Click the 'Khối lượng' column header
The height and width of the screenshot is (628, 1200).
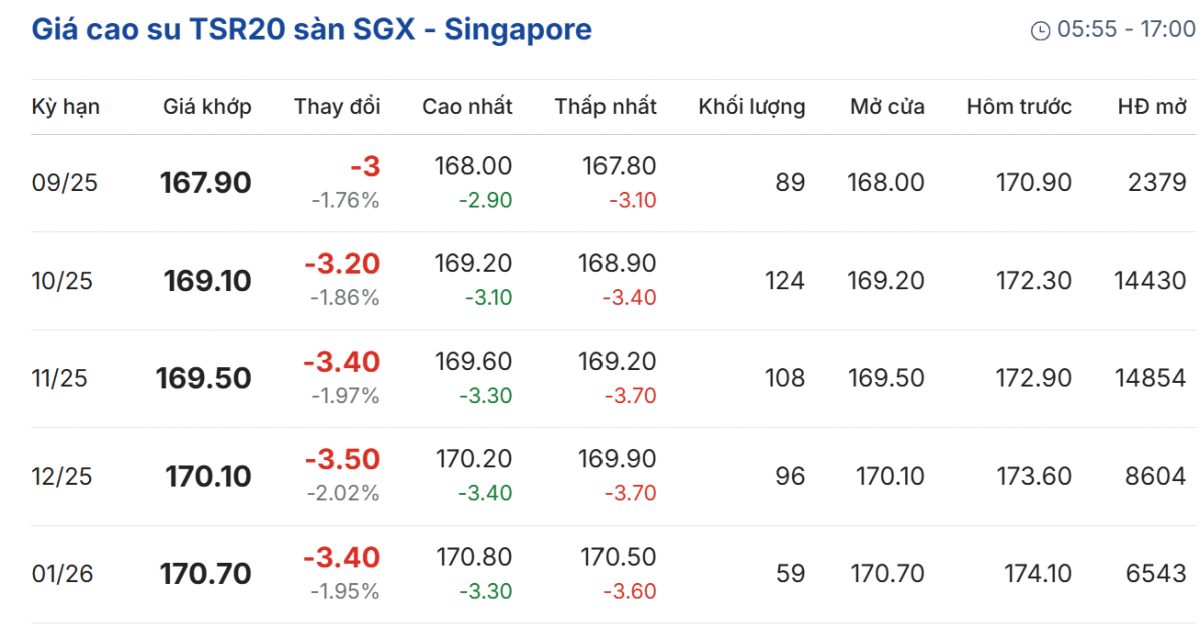coord(751,107)
